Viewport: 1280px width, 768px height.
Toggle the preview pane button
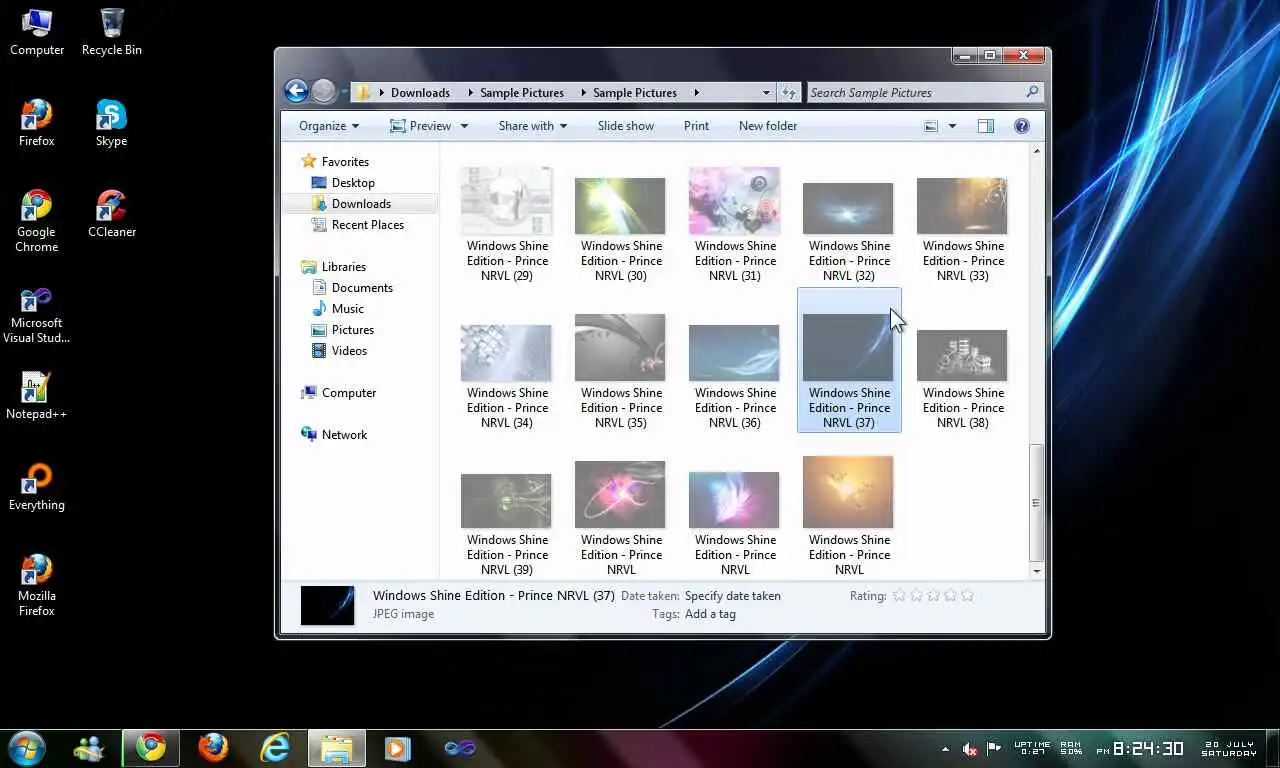click(986, 126)
